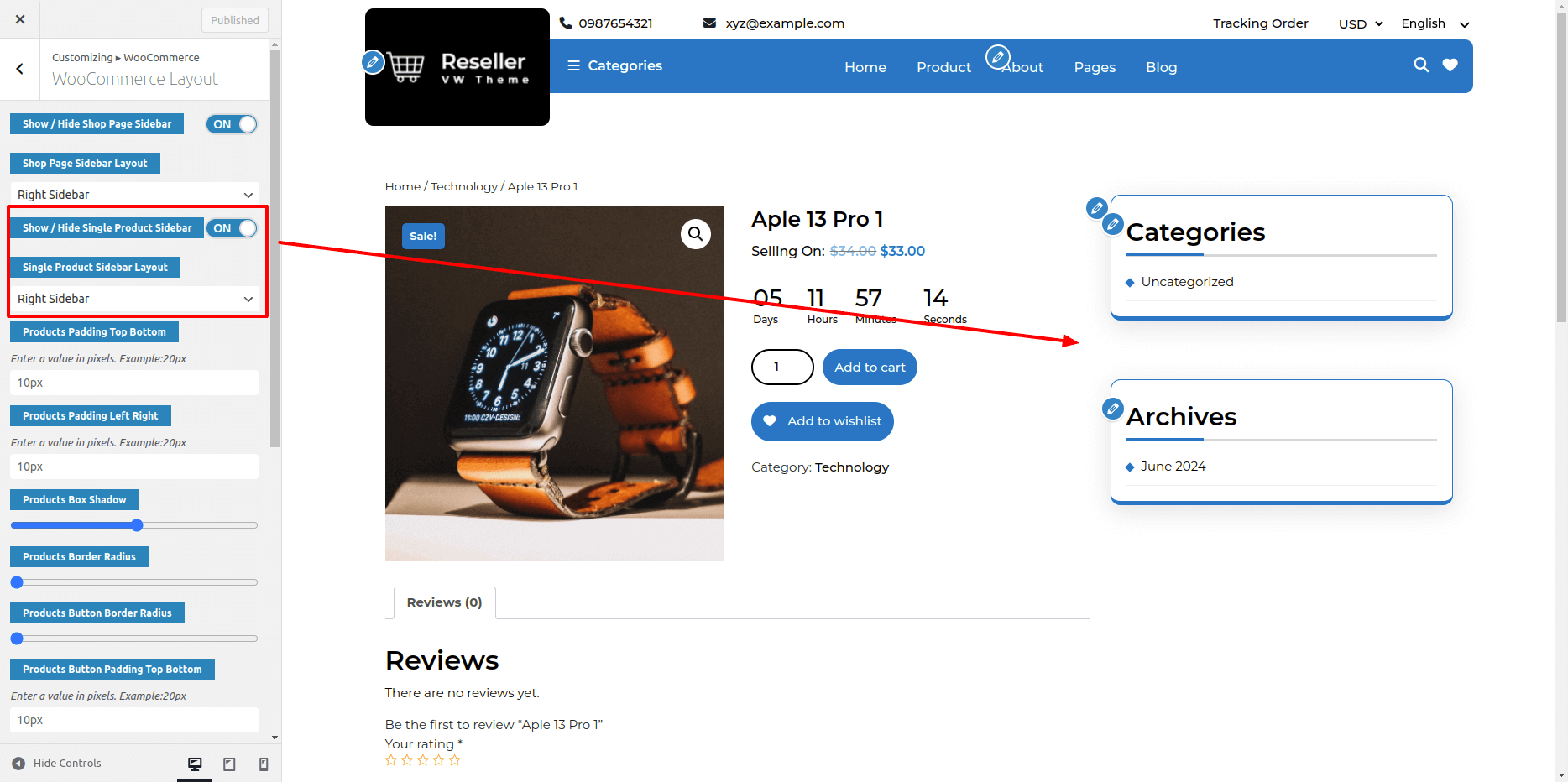Toggle Show / Hide Single Product Sidebar switch
Image resolution: width=1568 pixels, height=782 pixels.
point(232,228)
